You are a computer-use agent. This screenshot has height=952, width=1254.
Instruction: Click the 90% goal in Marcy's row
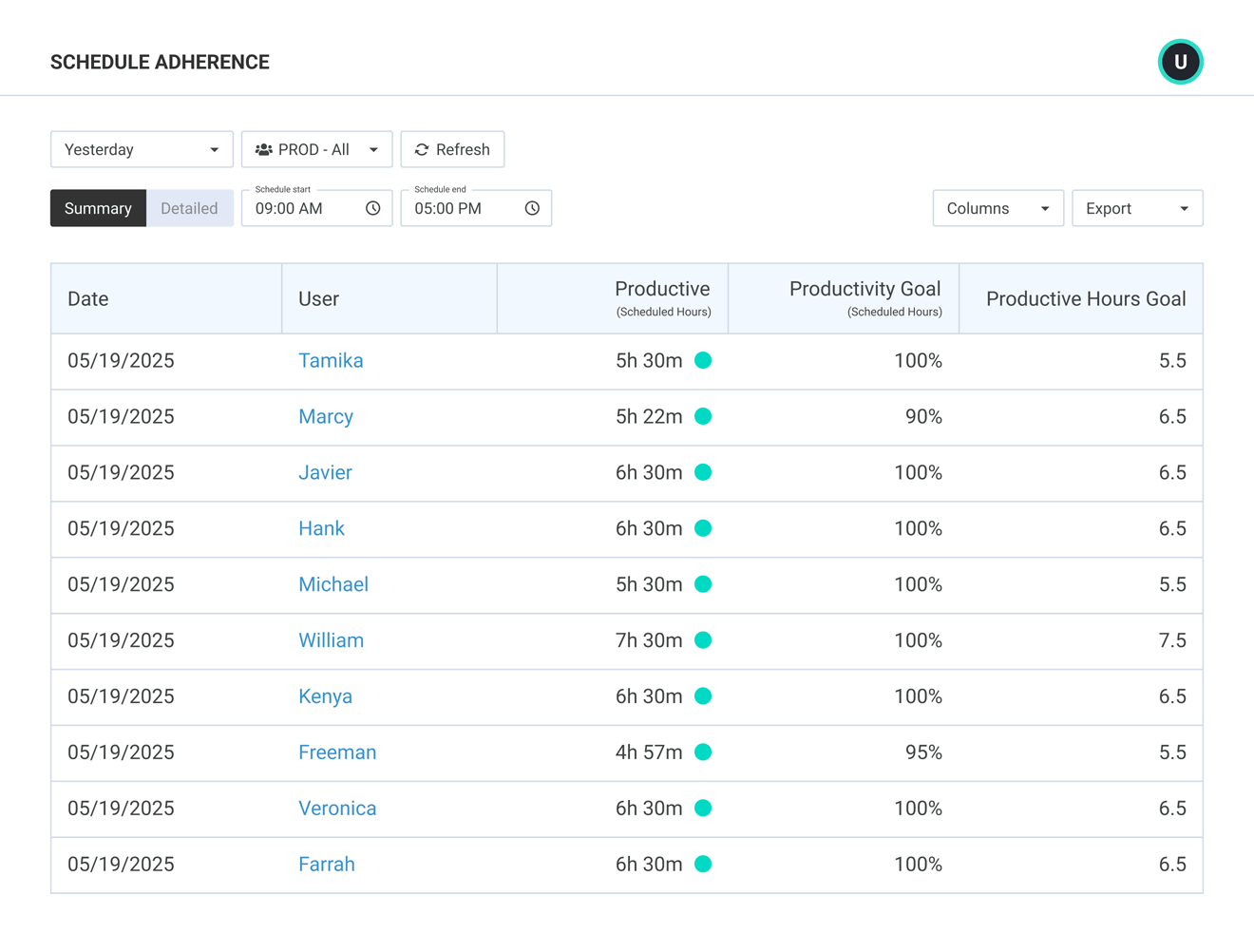click(x=923, y=416)
